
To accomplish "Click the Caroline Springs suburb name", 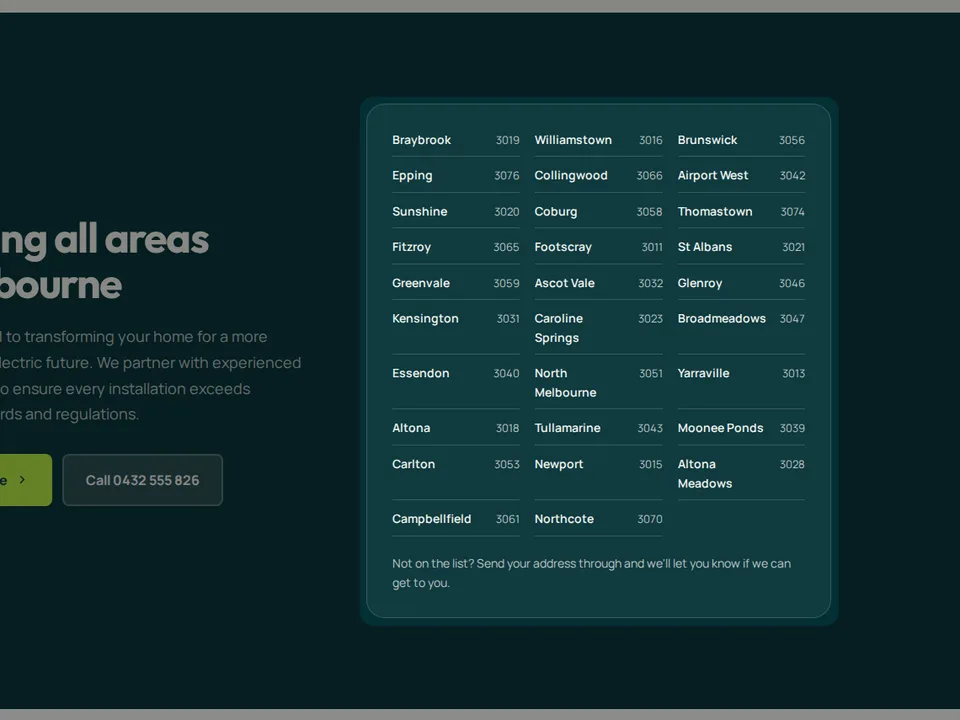I will 558,328.
